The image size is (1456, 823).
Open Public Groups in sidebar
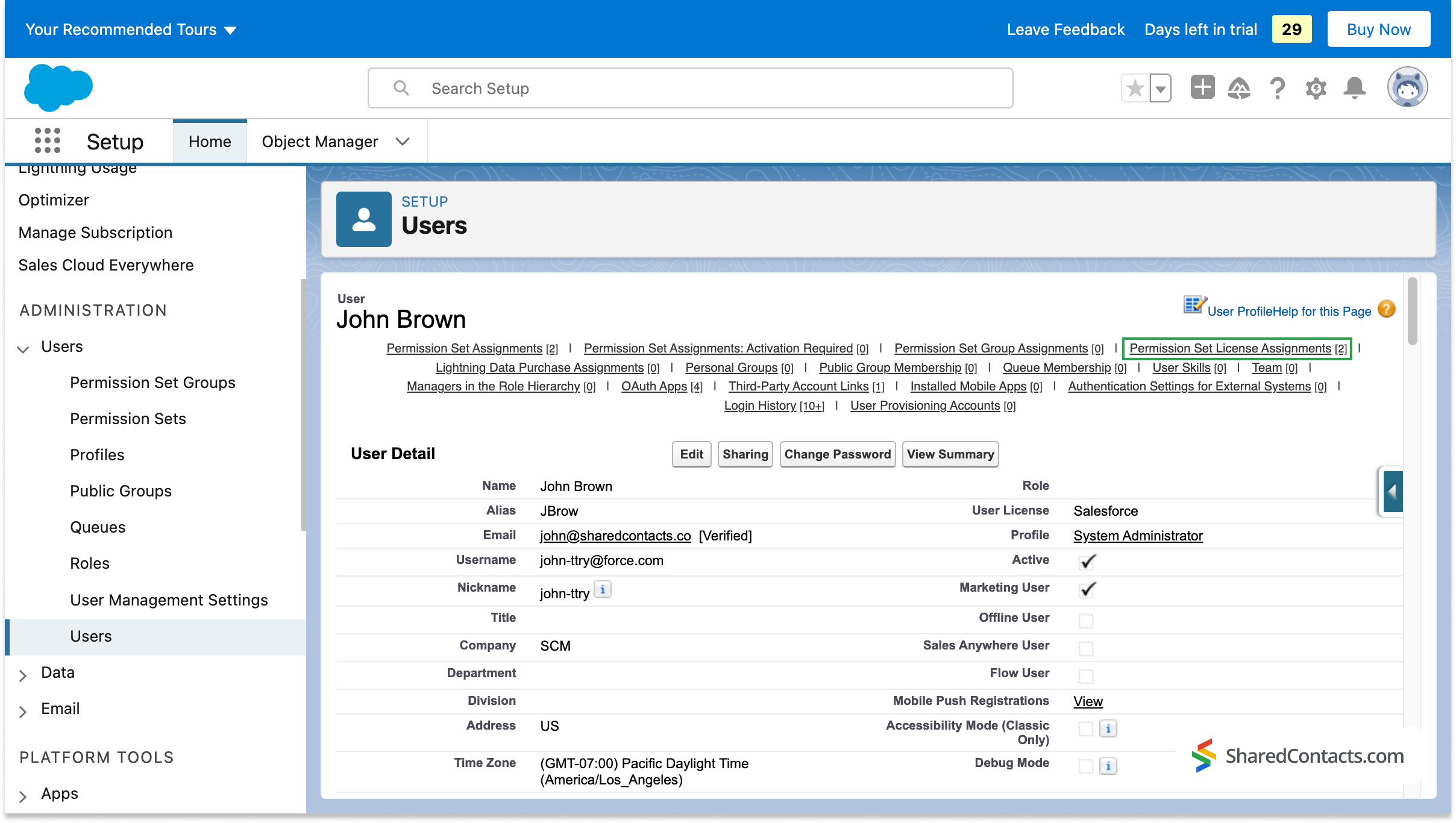[x=121, y=491]
